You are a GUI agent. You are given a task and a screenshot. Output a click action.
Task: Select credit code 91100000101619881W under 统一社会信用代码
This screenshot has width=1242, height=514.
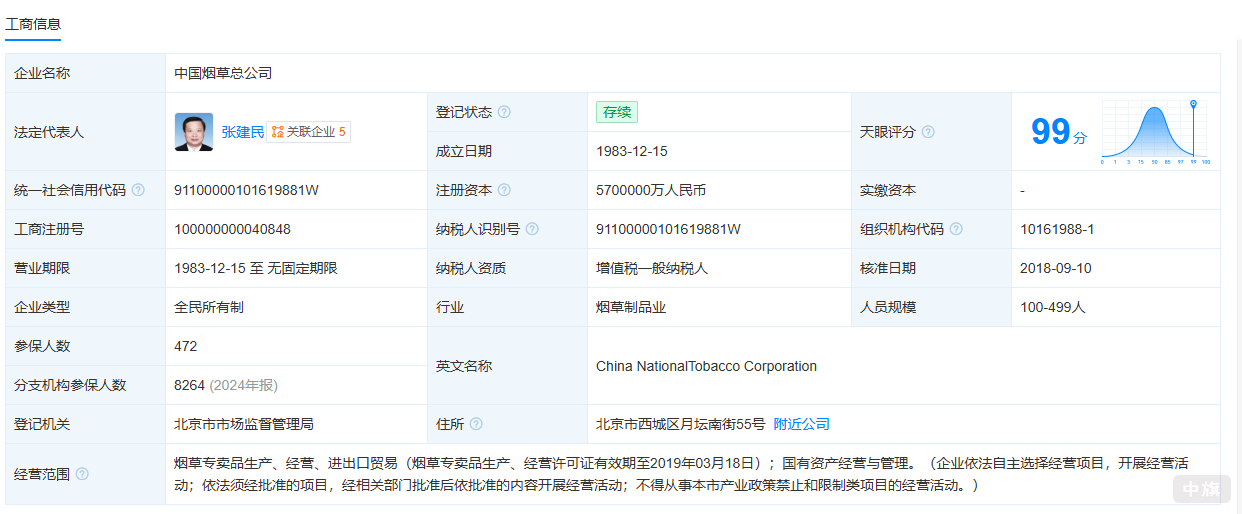coord(246,190)
